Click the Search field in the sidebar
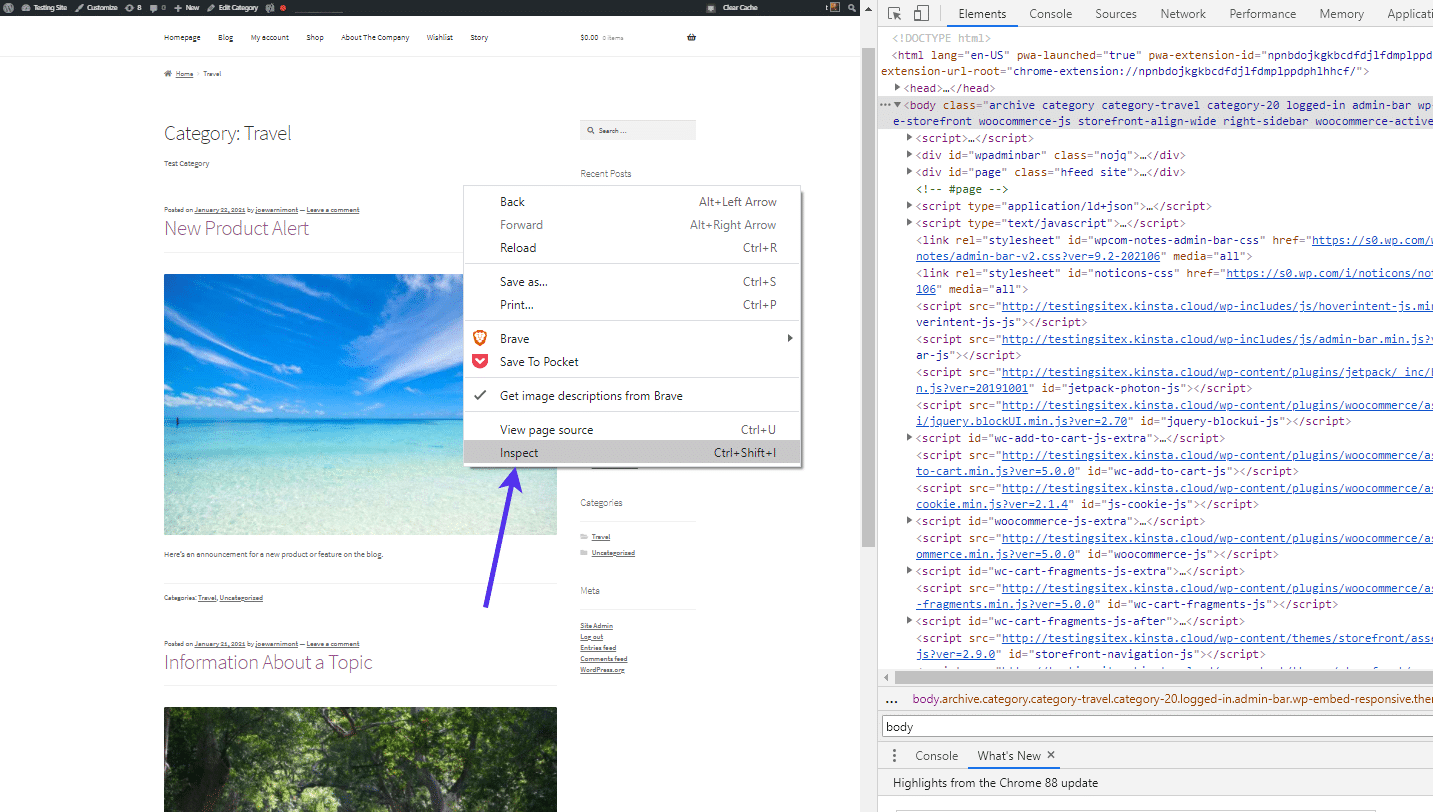 [x=637, y=129]
